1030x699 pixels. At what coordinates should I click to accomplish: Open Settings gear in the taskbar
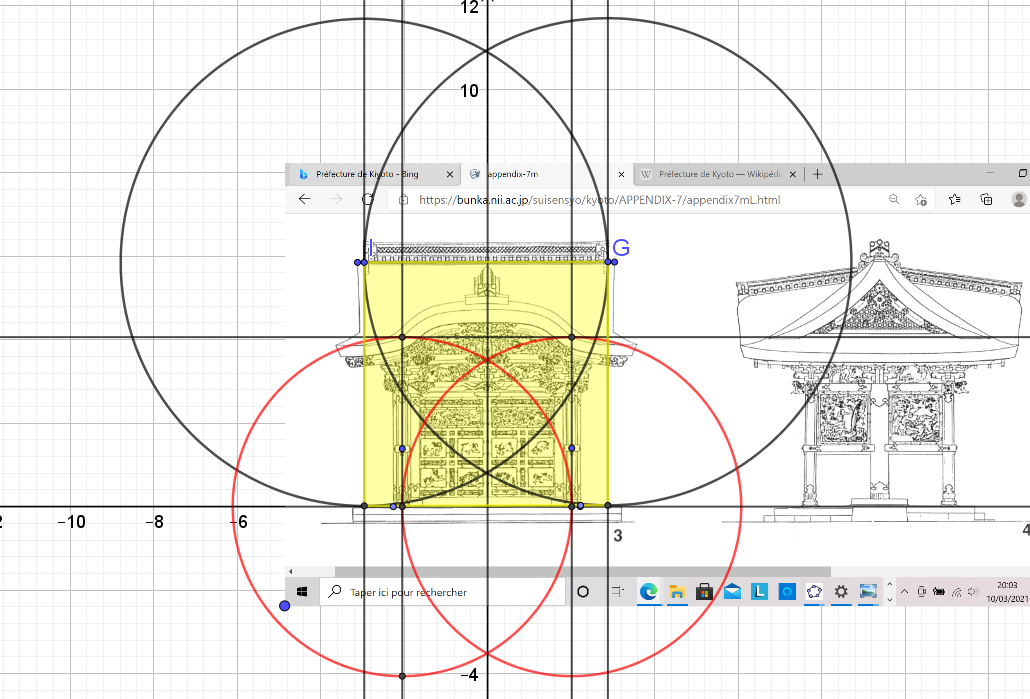point(841,592)
